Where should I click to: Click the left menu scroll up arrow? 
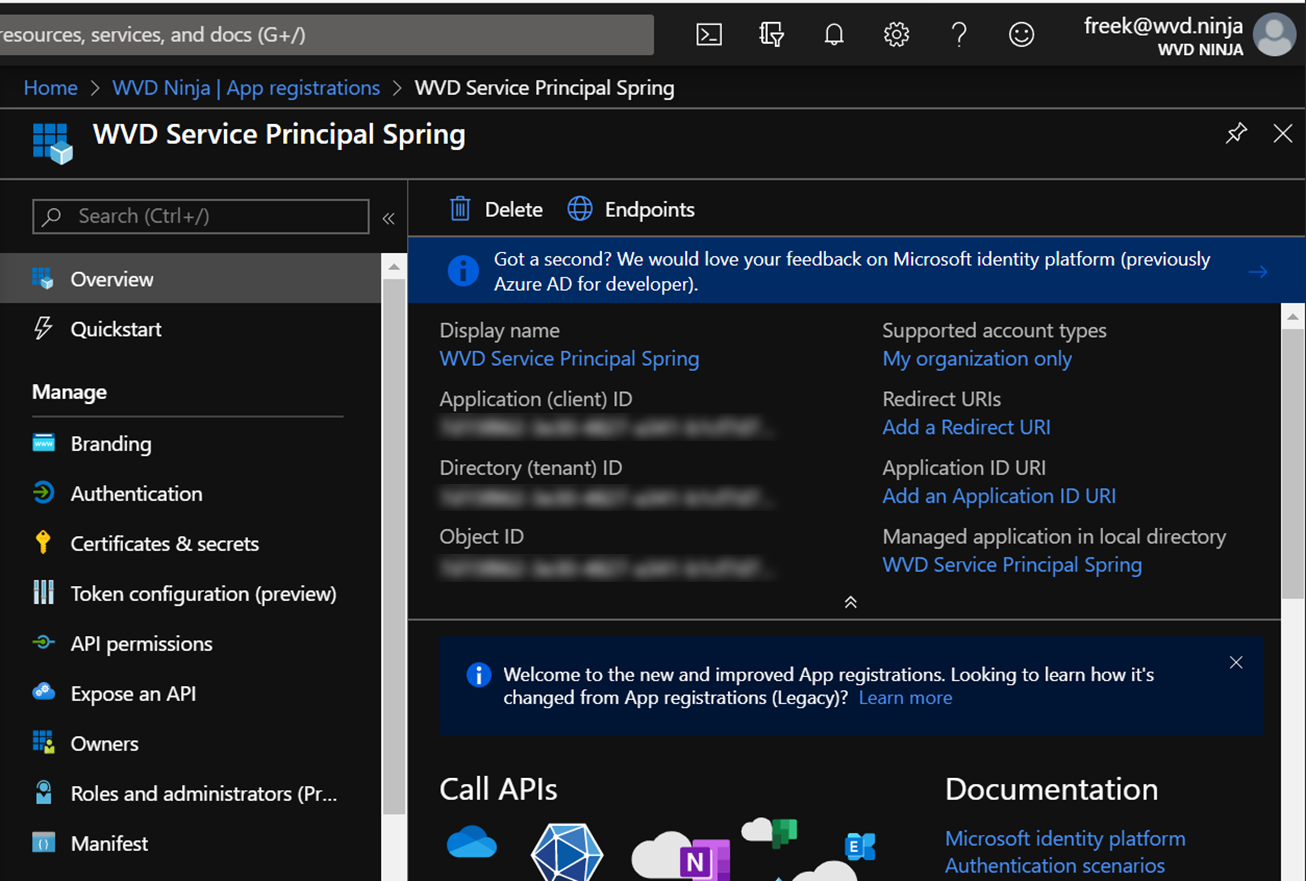click(x=394, y=267)
